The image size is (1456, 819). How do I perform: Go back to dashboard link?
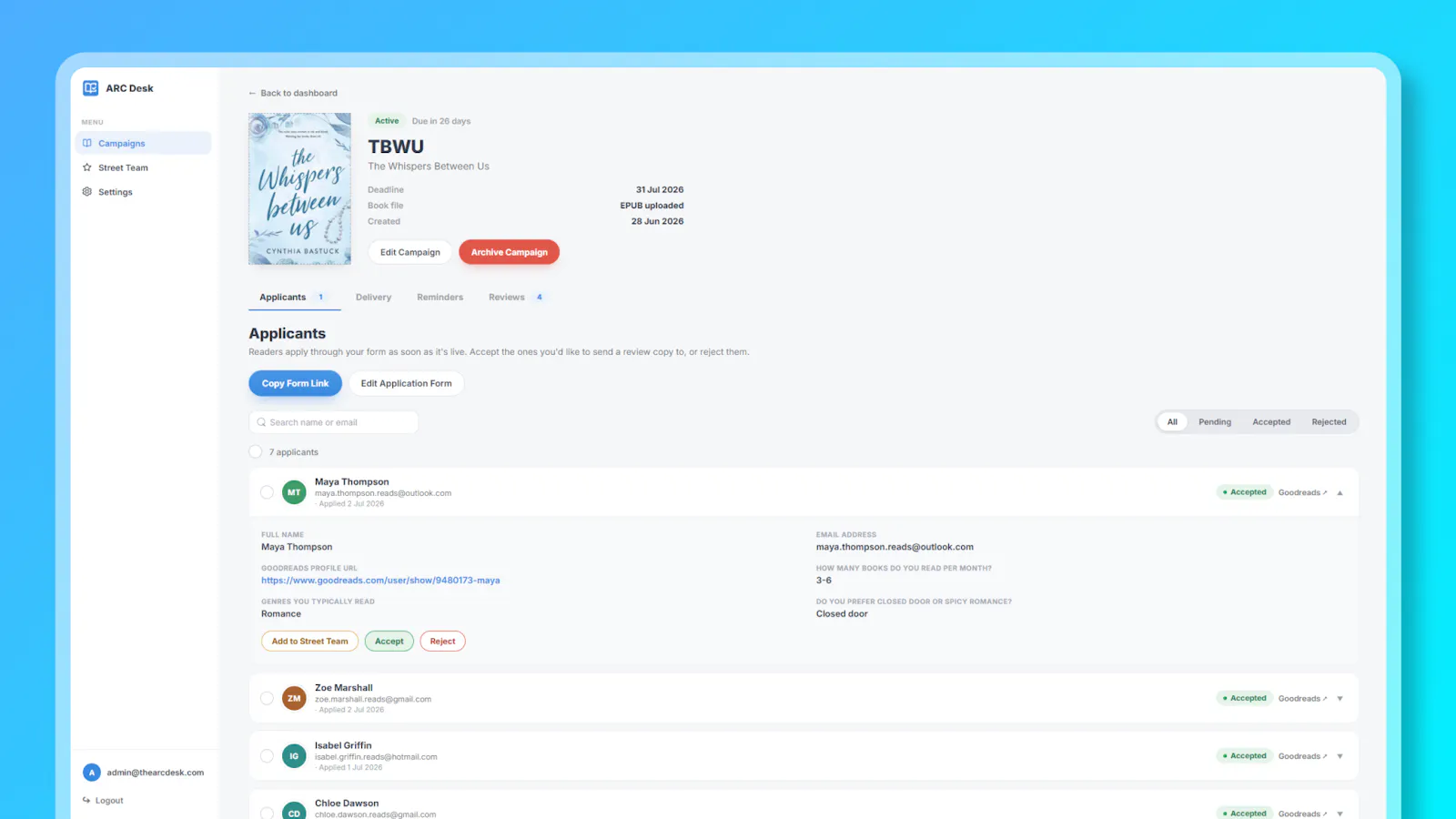(x=293, y=93)
